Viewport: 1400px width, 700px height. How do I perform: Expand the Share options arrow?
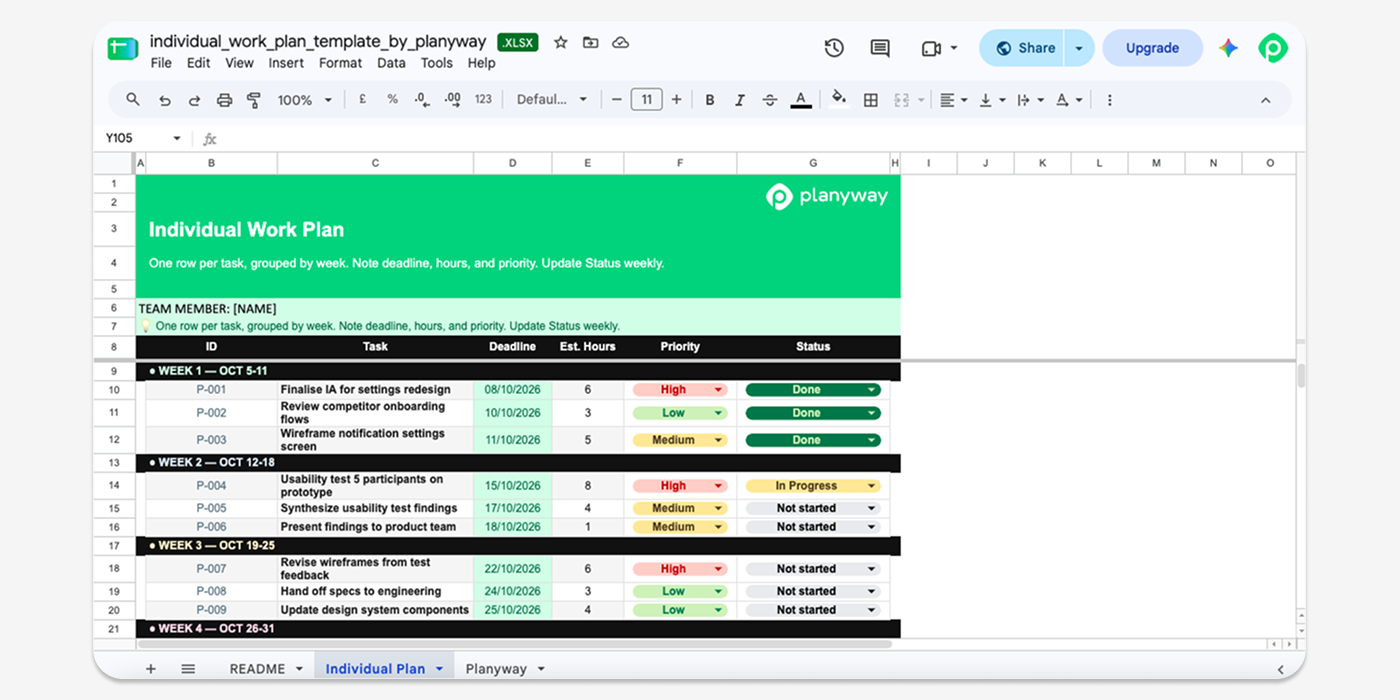coord(1079,48)
